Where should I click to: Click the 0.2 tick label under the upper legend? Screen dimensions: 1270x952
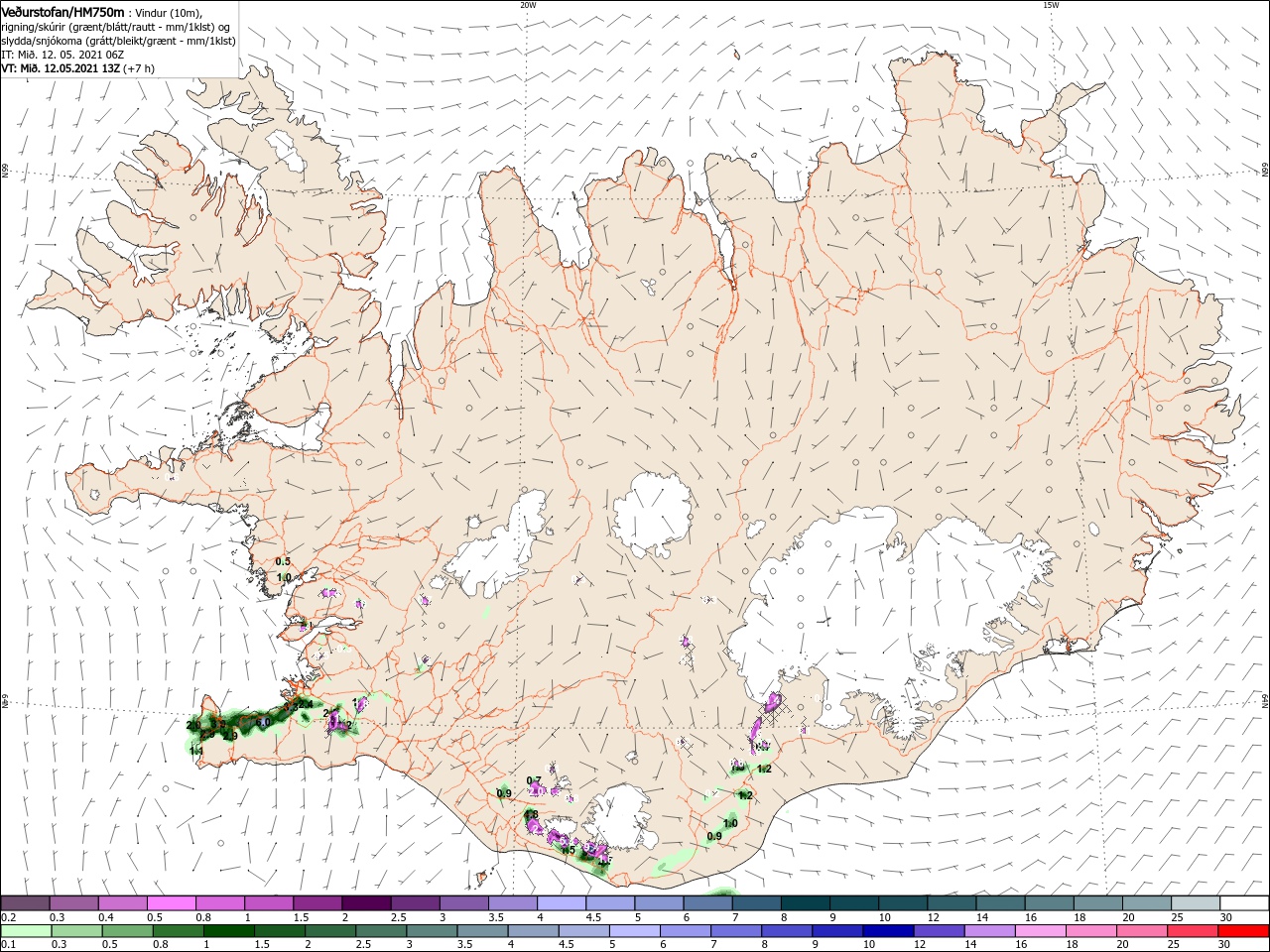coord(8,917)
